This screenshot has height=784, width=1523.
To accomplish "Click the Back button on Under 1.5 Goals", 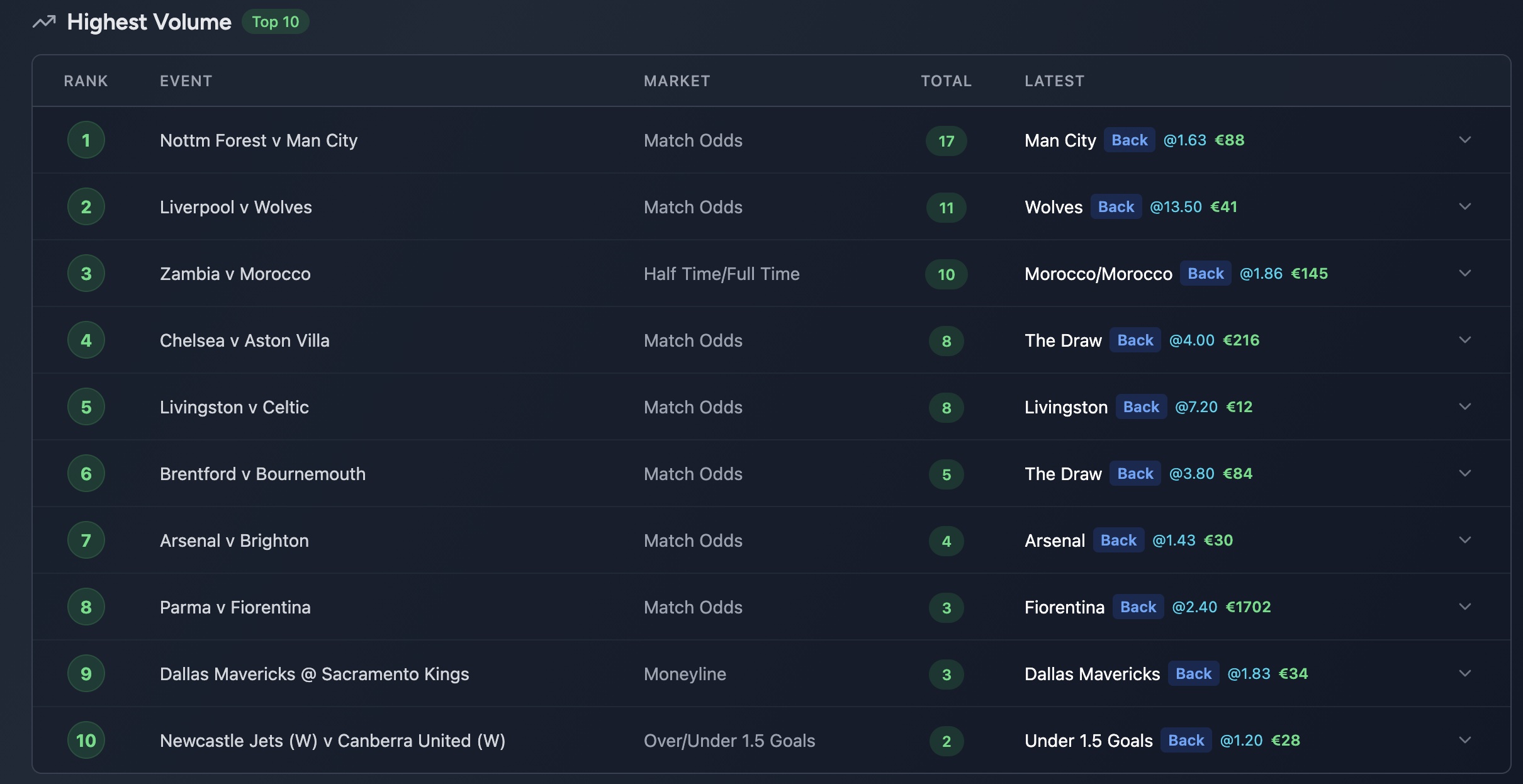I will tap(1184, 740).
